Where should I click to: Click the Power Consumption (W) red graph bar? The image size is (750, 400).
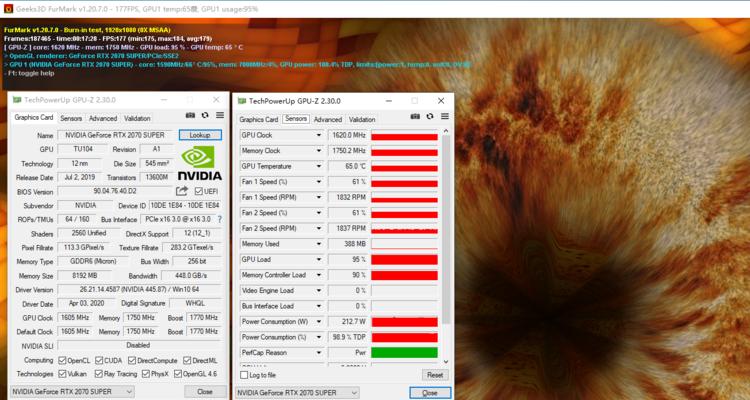[x=405, y=322]
